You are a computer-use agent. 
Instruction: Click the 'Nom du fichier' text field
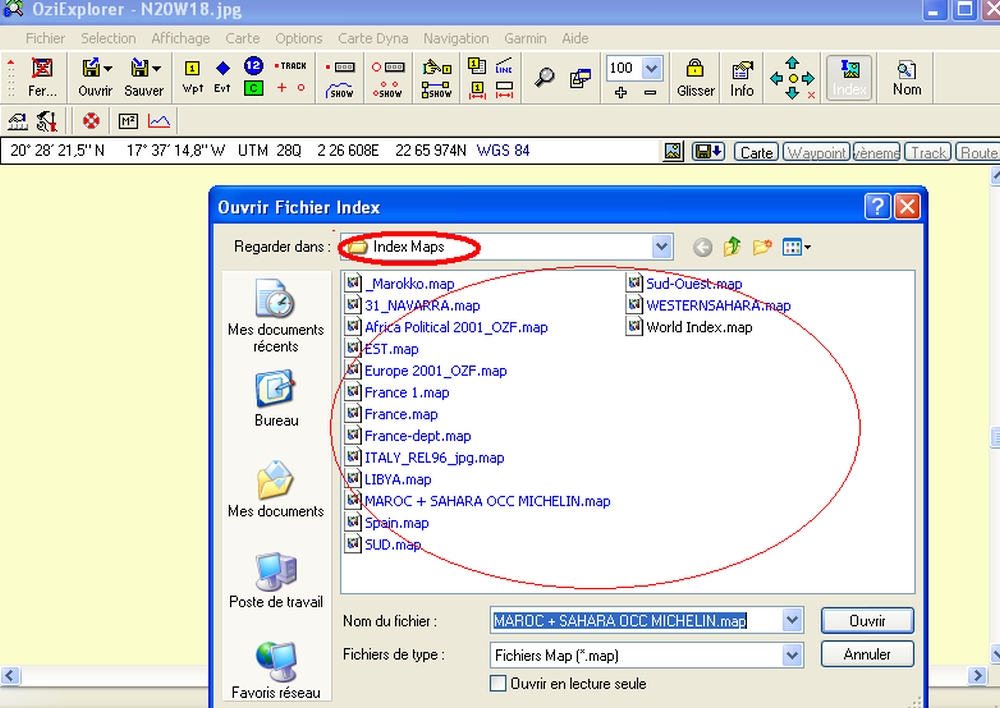pyautogui.click(x=636, y=621)
